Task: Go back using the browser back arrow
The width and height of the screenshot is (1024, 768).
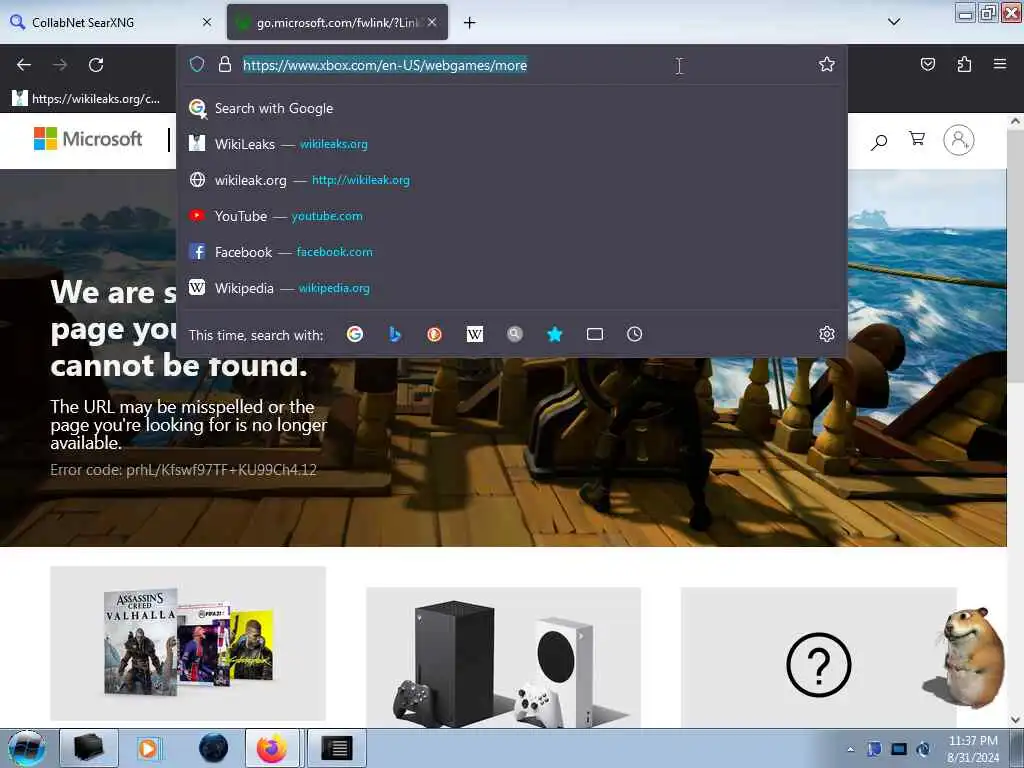Action: (24, 65)
